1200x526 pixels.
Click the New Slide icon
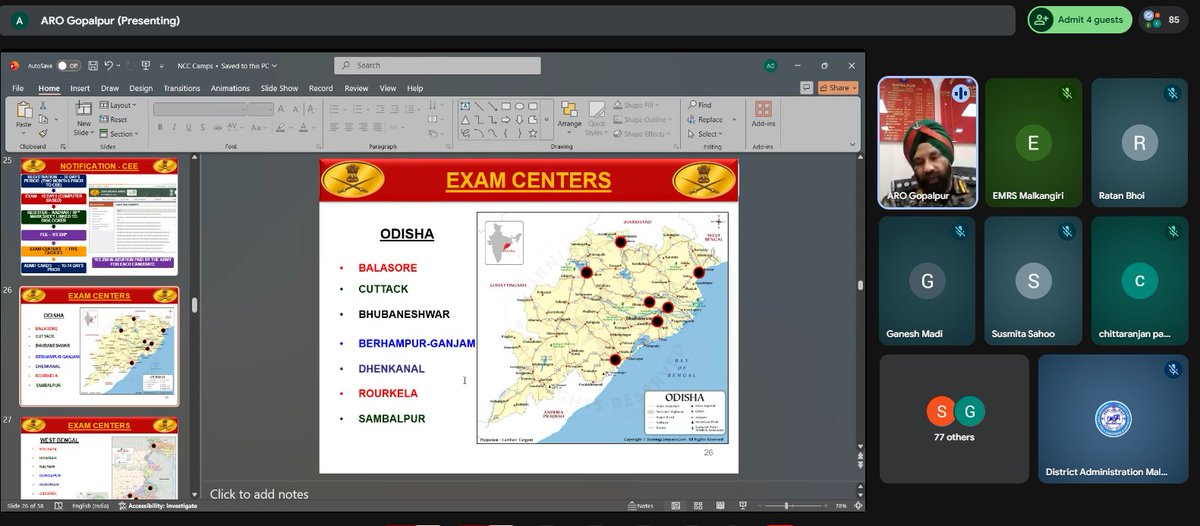(84, 108)
